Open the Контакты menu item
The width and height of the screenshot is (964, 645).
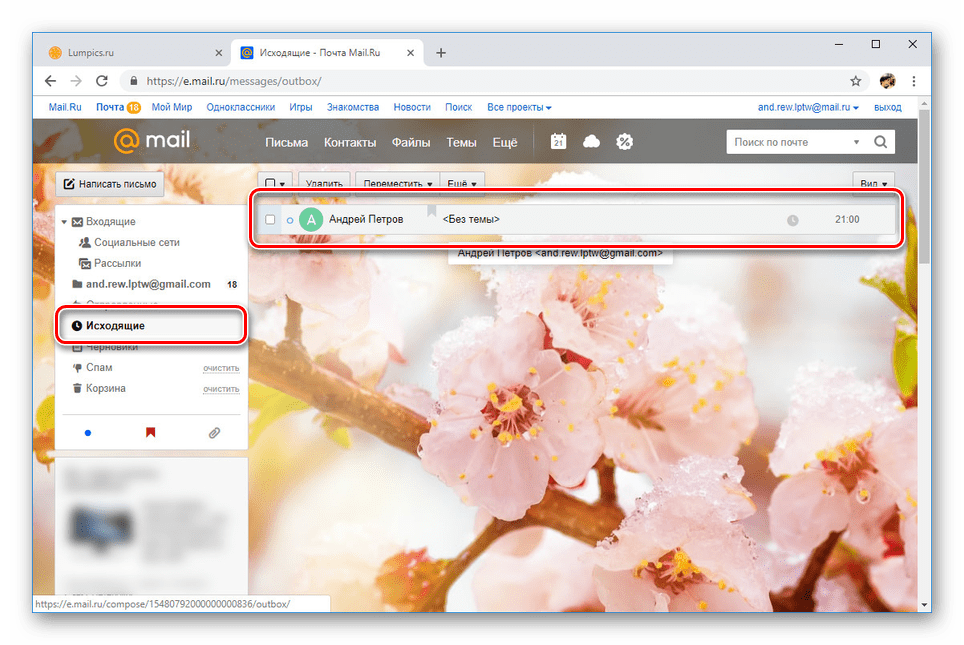tap(350, 142)
